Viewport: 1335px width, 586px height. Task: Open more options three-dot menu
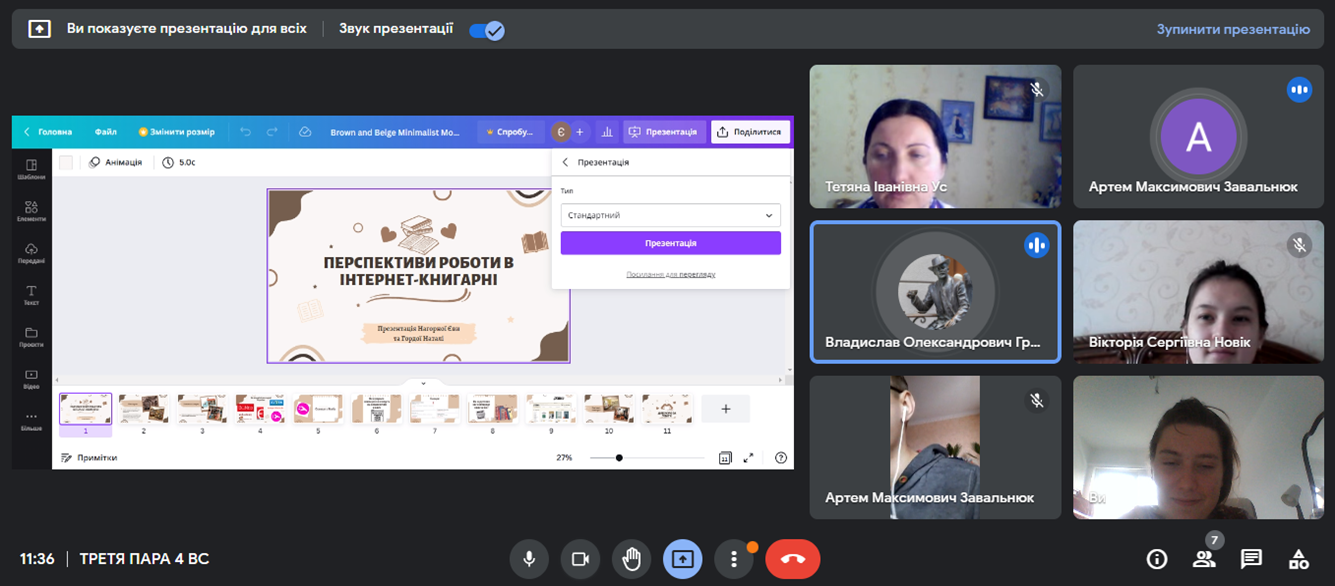click(x=734, y=559)
